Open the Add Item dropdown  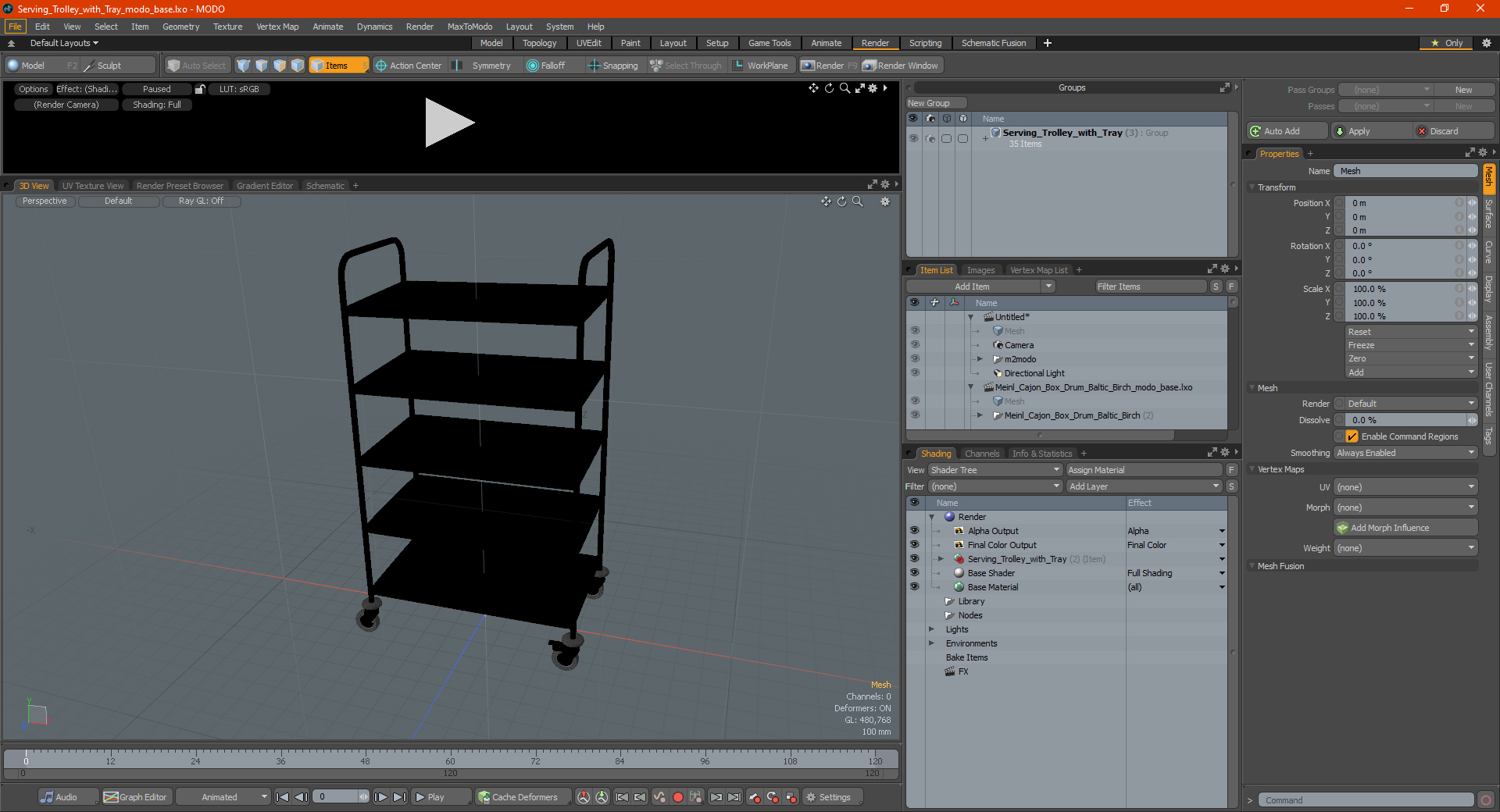981,287
